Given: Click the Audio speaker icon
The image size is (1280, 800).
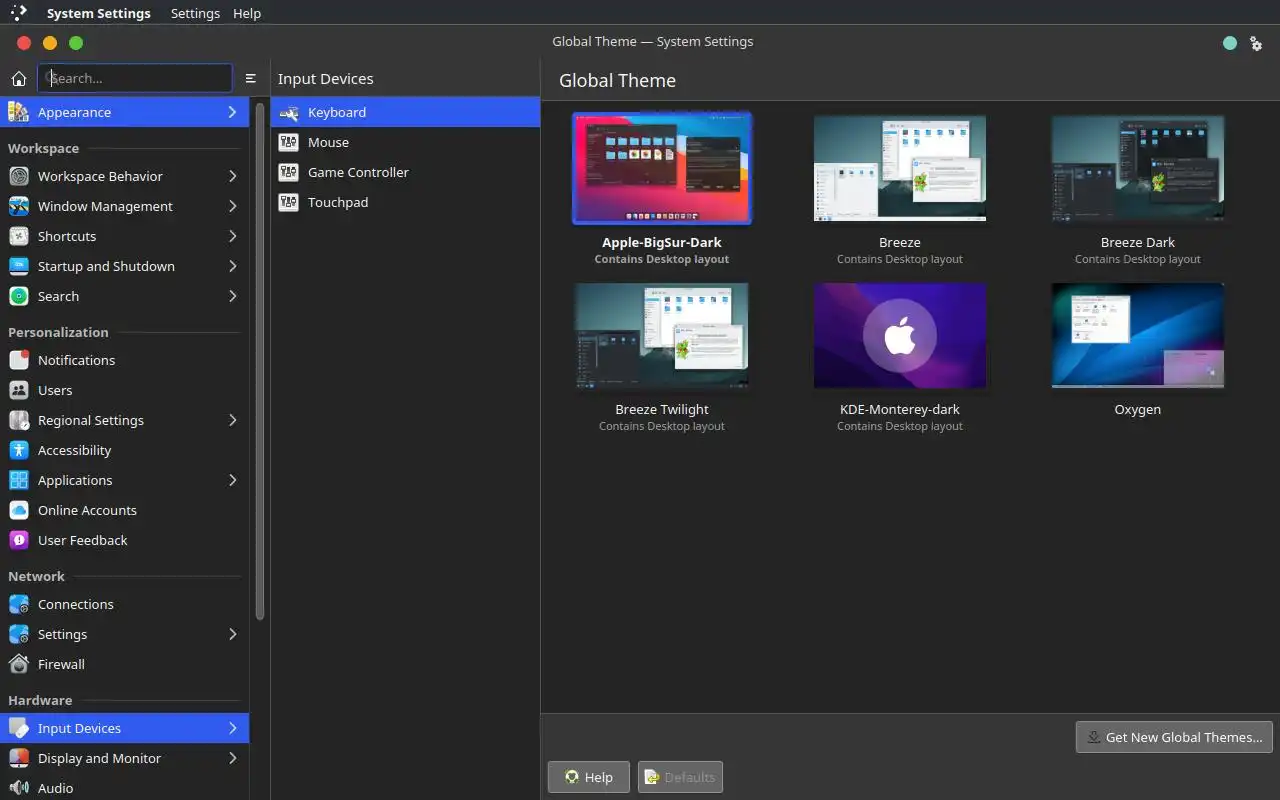Looking at the screenshot, I should (x=18, y=788).
